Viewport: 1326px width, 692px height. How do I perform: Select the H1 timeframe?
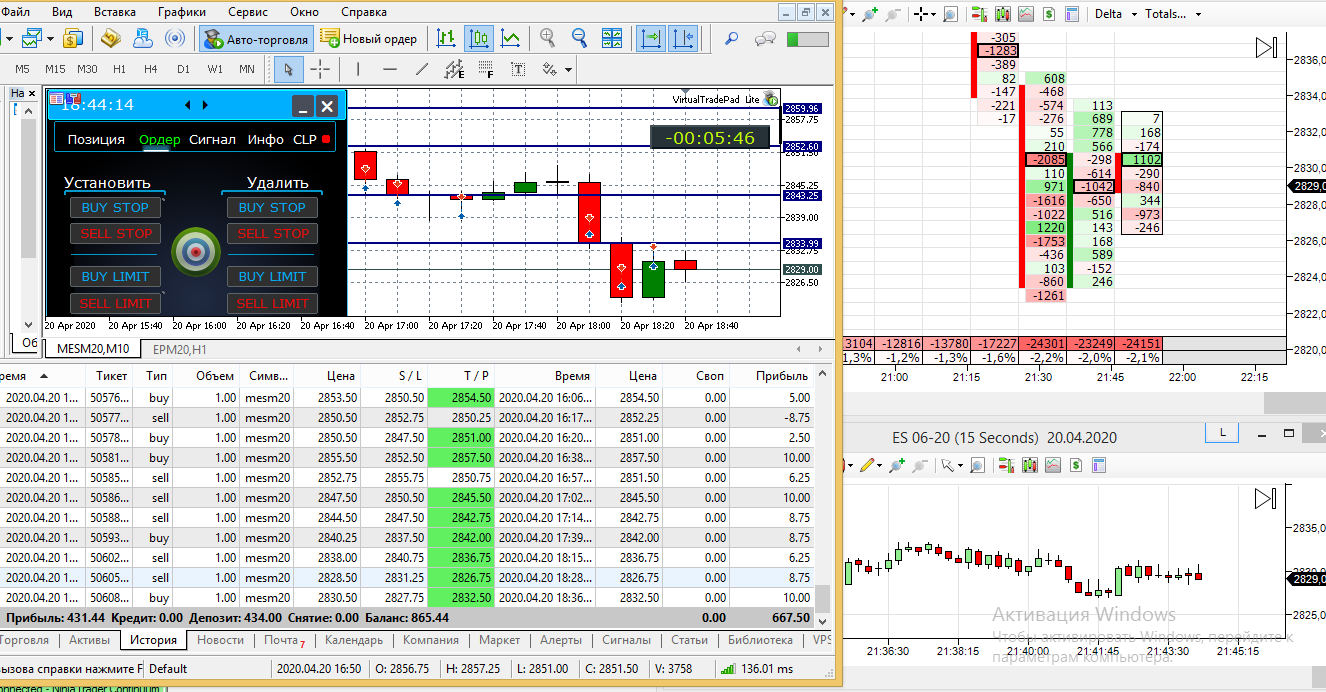pos(119,69)
